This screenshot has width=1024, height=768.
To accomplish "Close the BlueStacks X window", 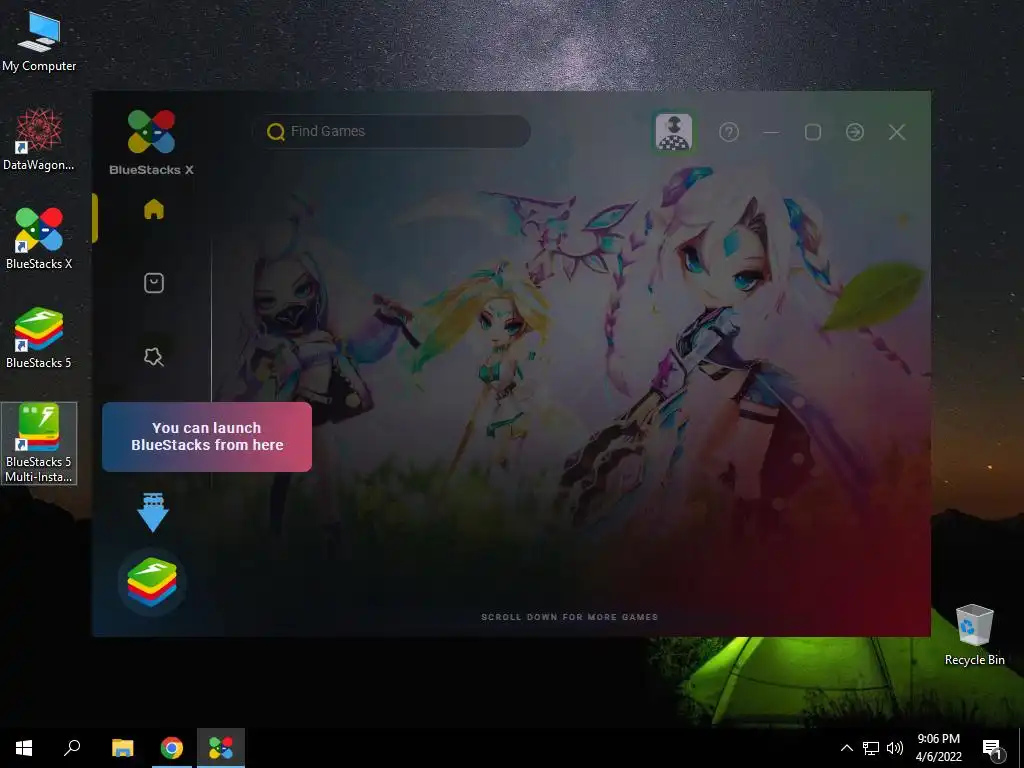I will 897,133.
